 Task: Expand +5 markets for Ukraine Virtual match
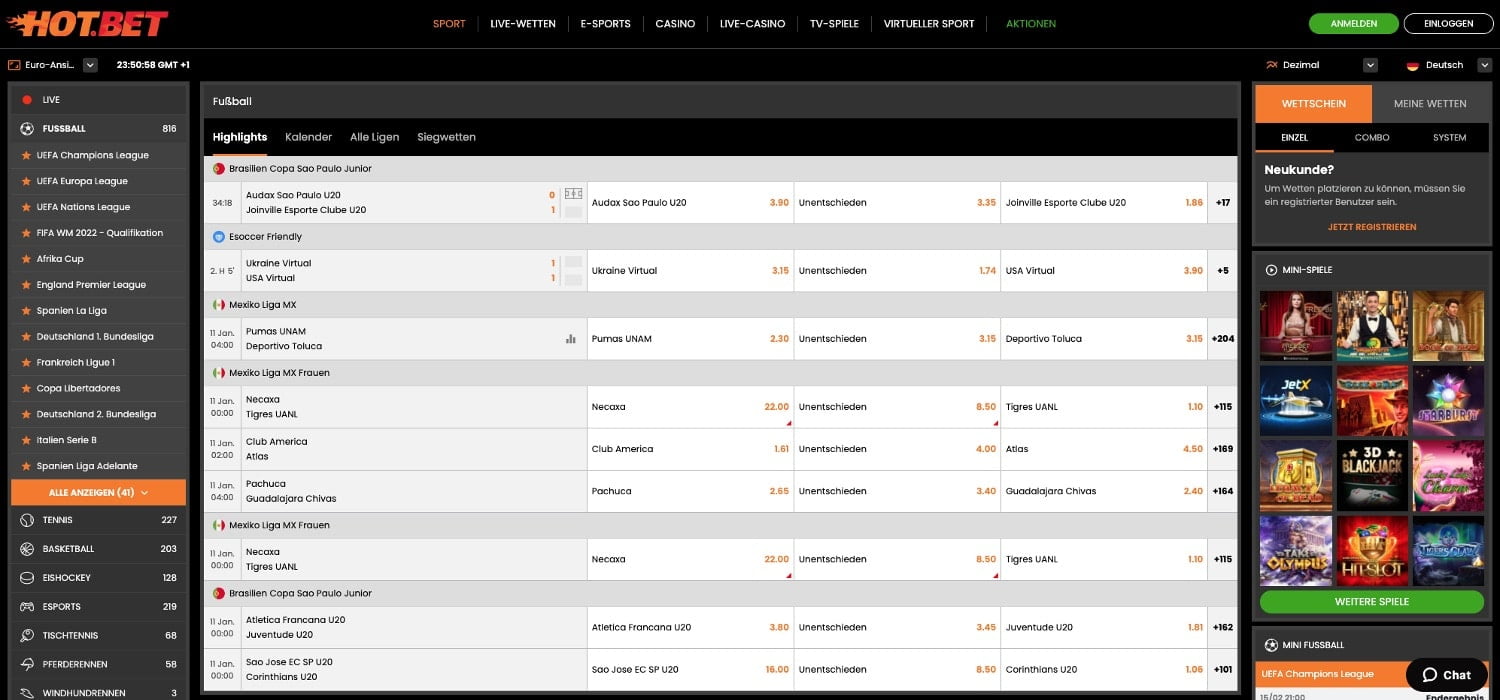pyautogui.click(x=1222, y=271)
